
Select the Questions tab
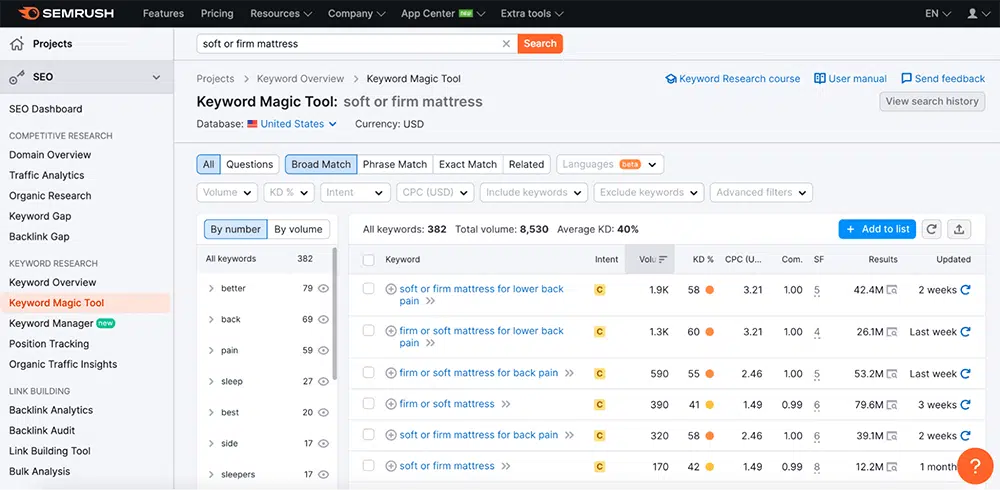coord(249,165)
